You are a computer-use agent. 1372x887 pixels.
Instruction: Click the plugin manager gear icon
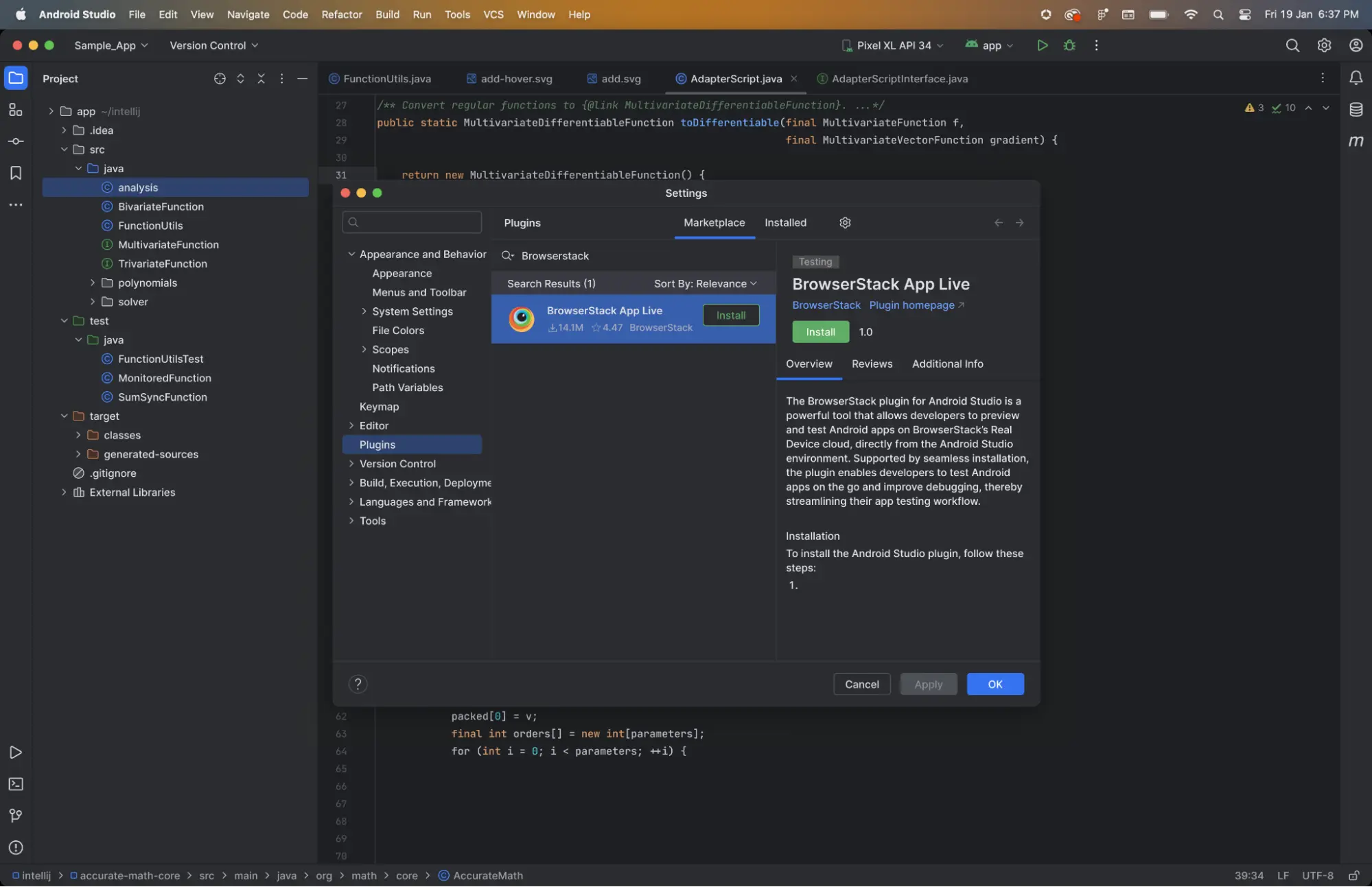(x=845, y=223)
